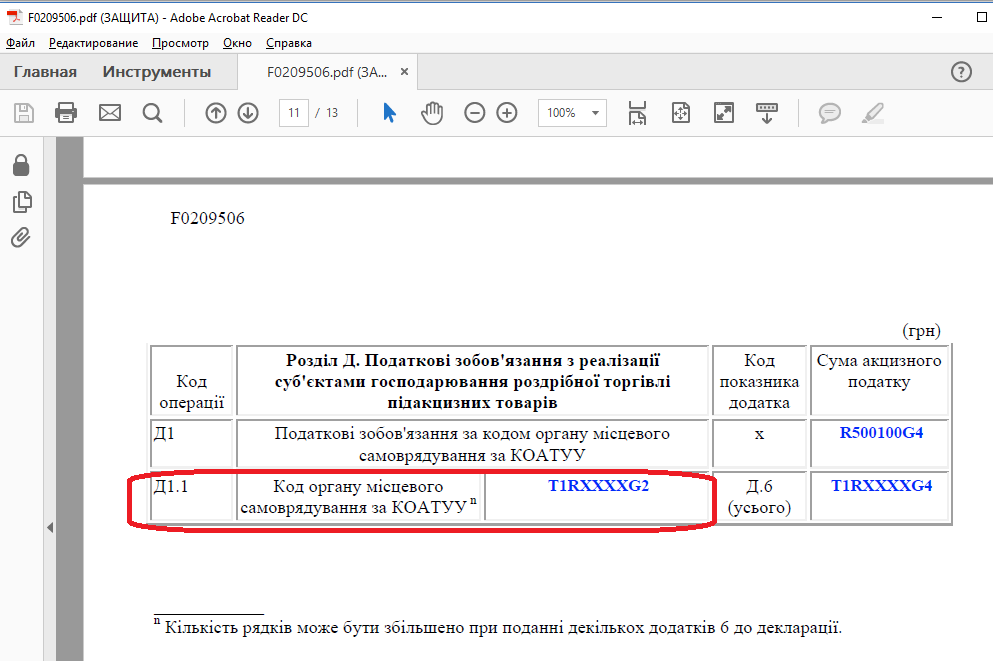Switch to the Главная tab
This screenshot has width=993, height=661.
point(45,72)
